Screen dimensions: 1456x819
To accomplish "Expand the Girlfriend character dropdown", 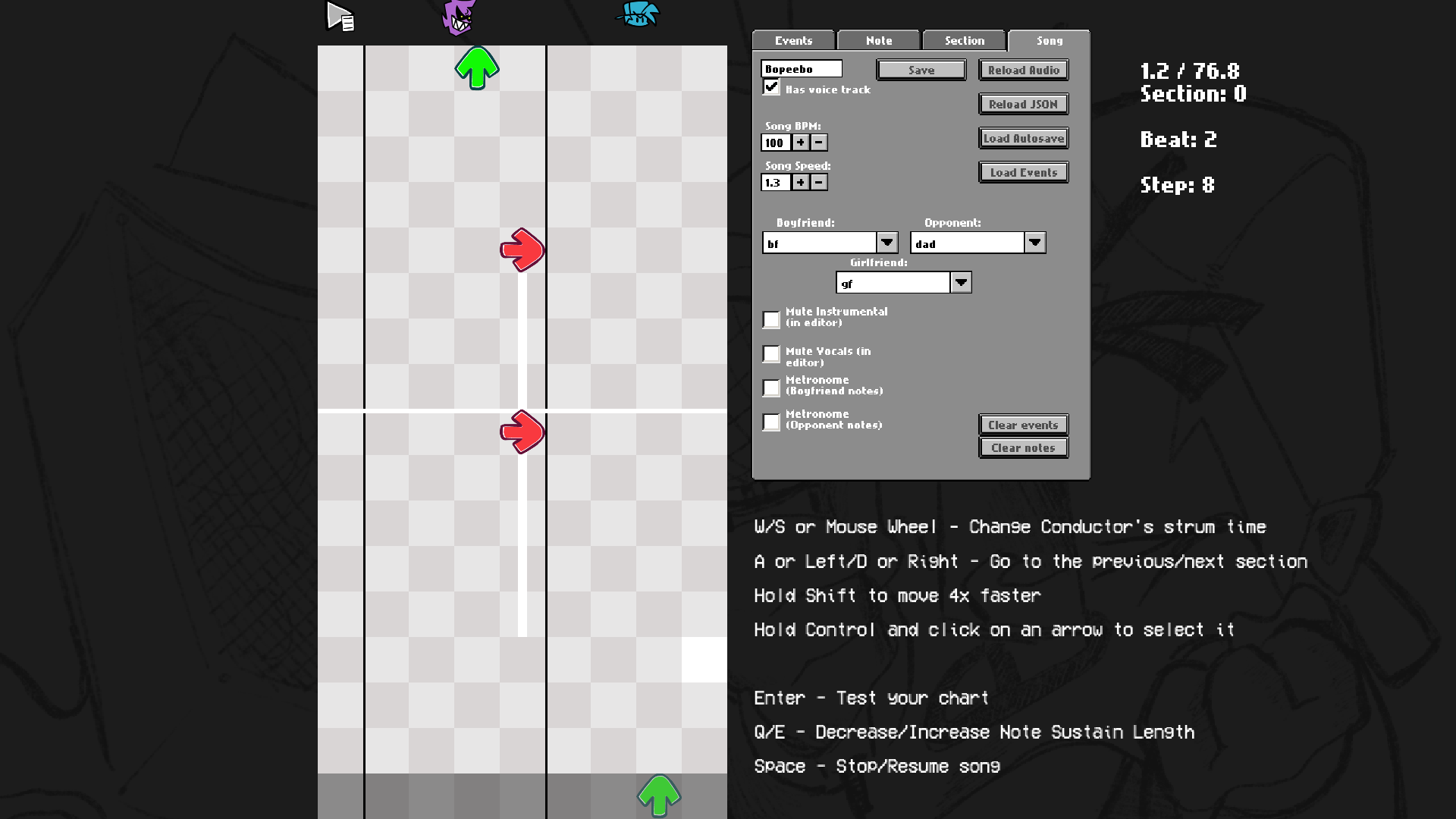I will (x=961, y=283).
